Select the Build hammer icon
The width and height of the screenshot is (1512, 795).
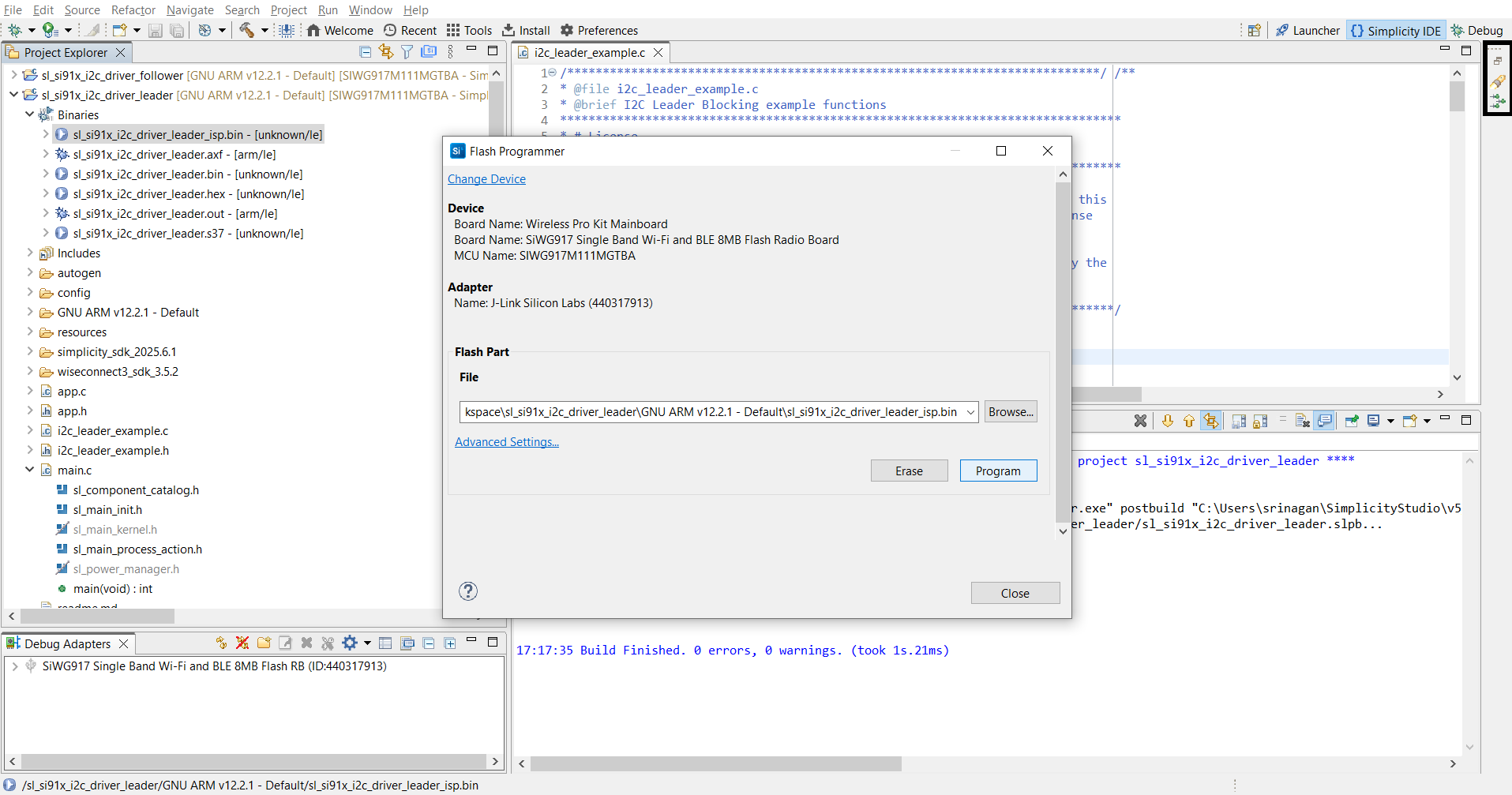coord(246,30)
